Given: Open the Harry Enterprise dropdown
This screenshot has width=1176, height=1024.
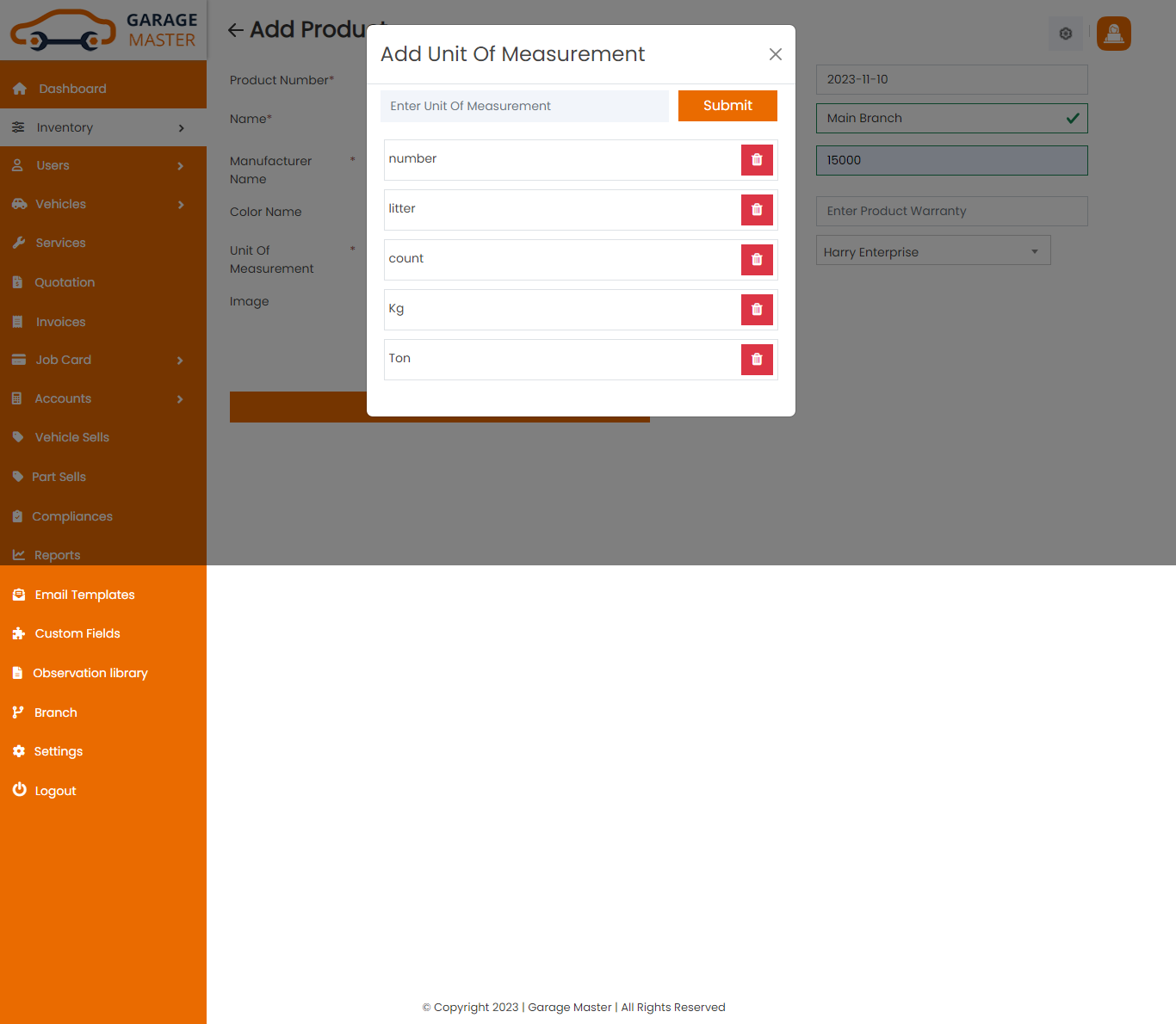Looking at the screenshot, I should (x=932, y=251).
